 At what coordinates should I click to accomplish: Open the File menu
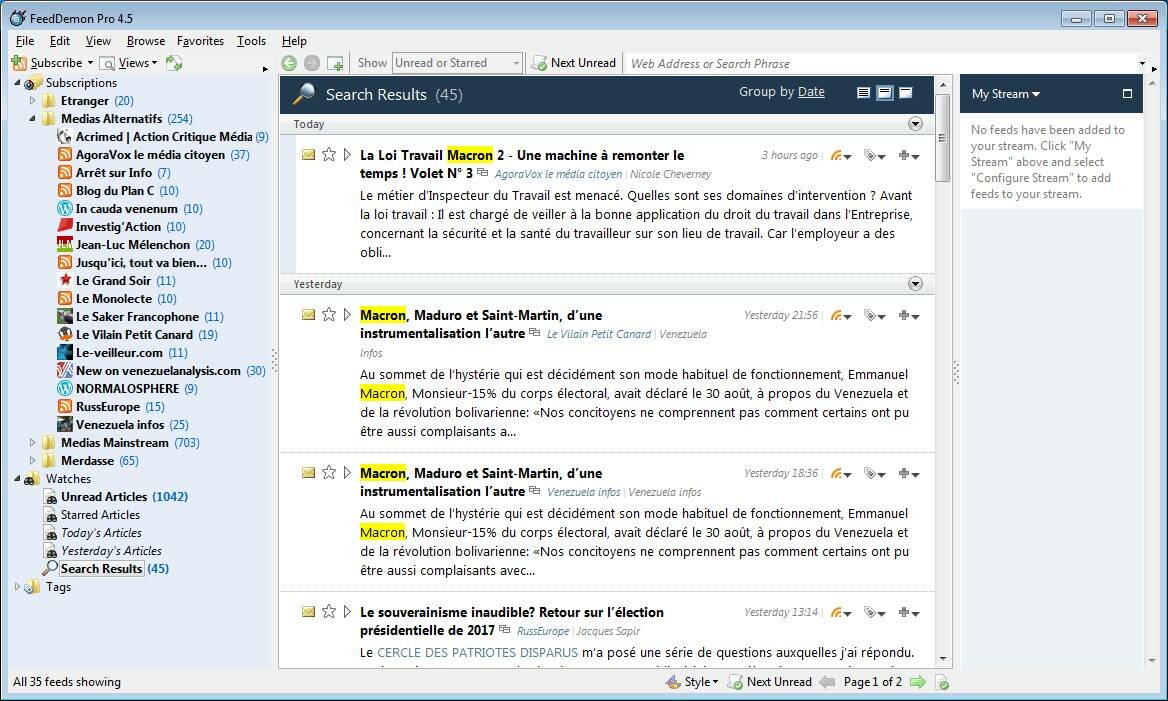point(25,41)
